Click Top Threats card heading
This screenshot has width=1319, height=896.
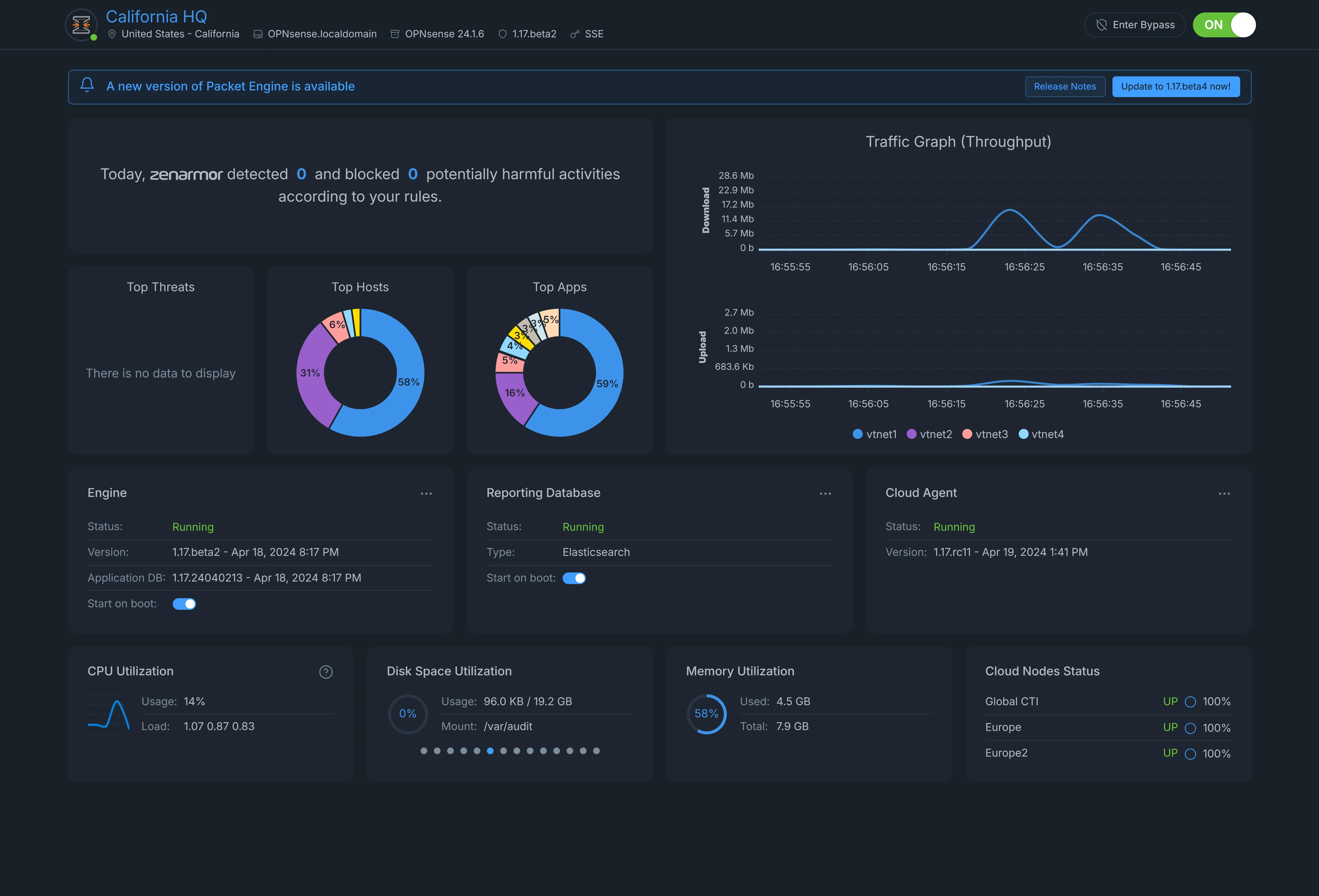pos(161,287)
